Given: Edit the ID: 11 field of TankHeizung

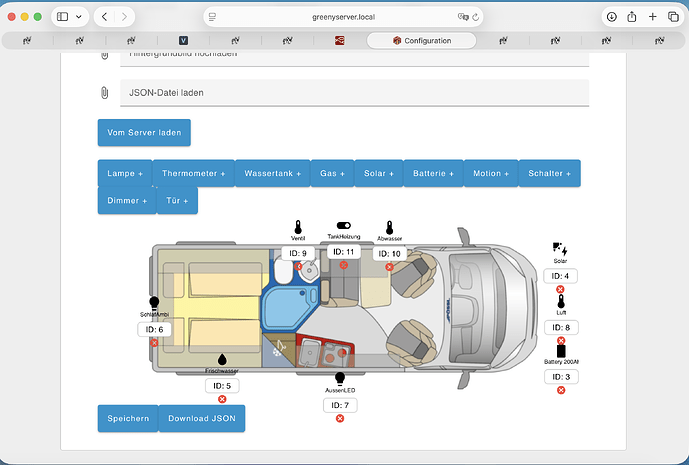Looking at the screenshot, I should pyautogui.click(x=343, y=252).
